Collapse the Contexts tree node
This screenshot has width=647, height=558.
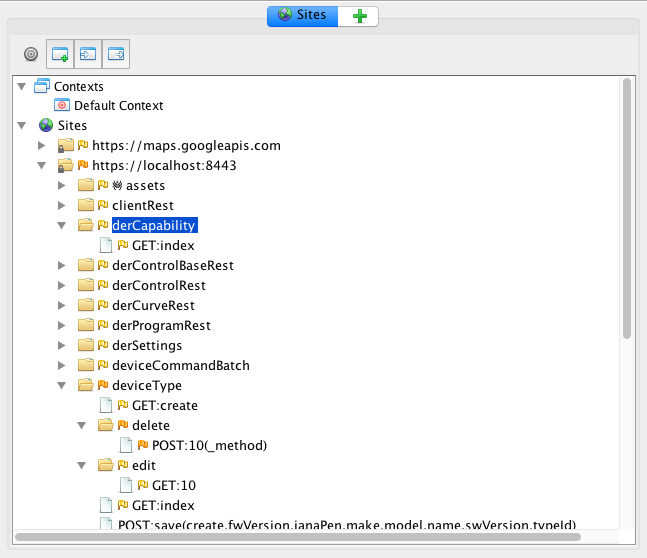(x=23, y=87)
